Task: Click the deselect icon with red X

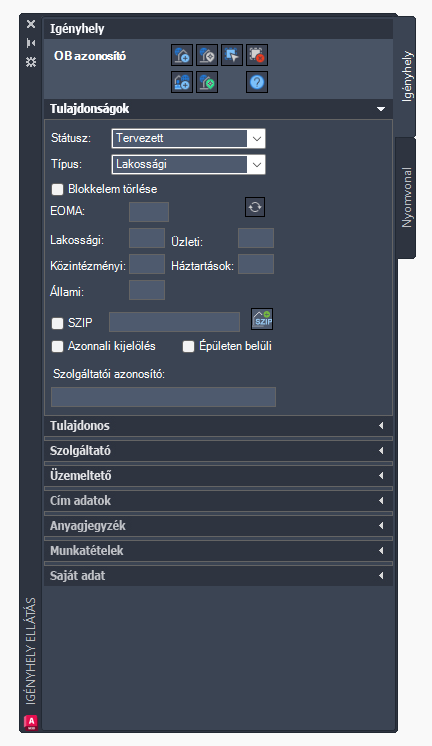Action: [257, 55]
